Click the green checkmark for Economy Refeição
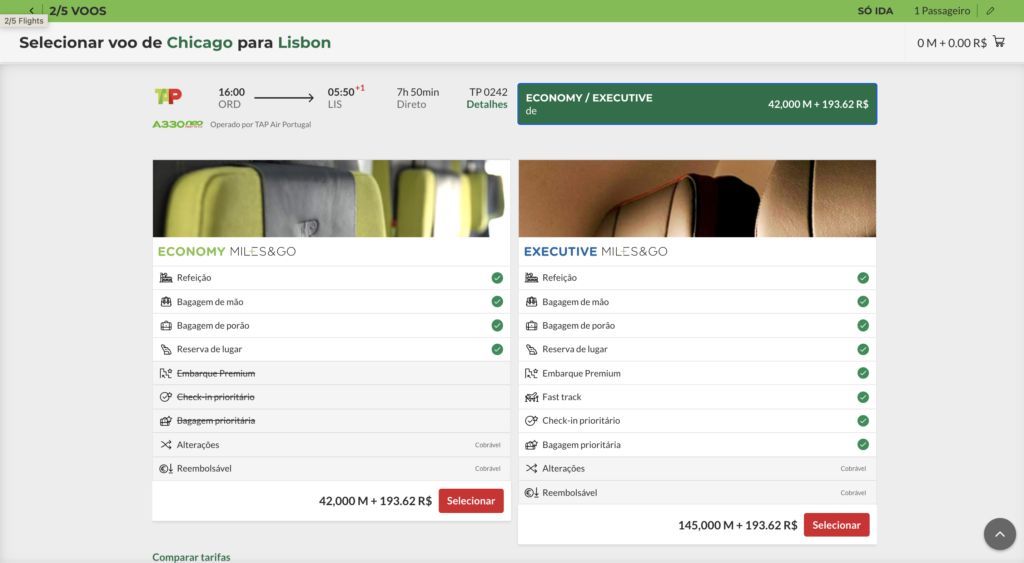Image resolution: width=1024 pixels, height=563 pixels. pyautogui.click(x=497, y=278)
